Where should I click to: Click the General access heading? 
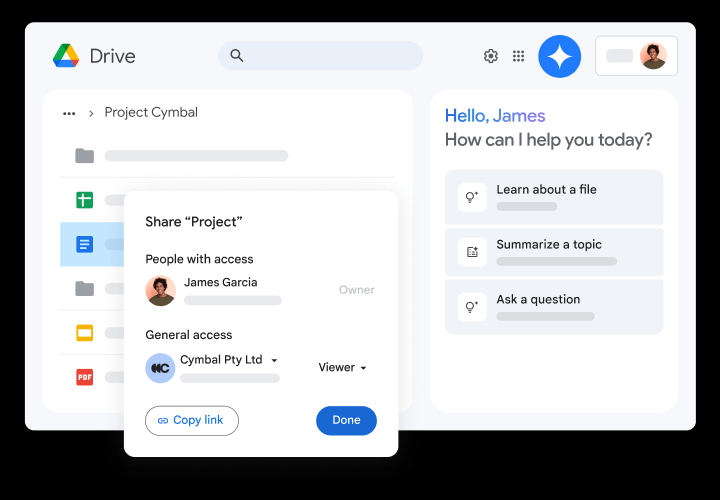tap(189, 335)
